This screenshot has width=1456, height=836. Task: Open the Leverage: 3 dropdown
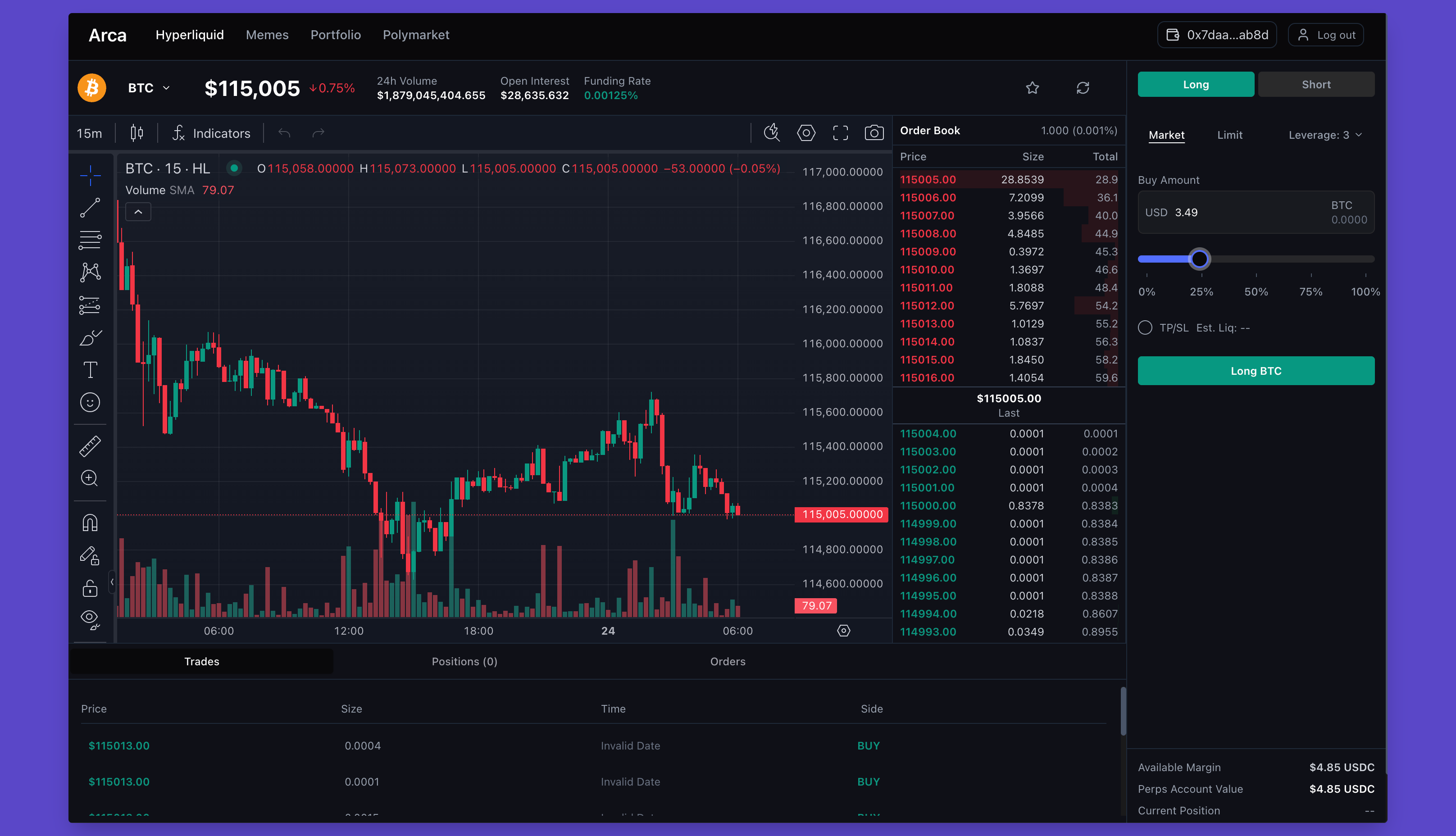(x=1325, y=135)
